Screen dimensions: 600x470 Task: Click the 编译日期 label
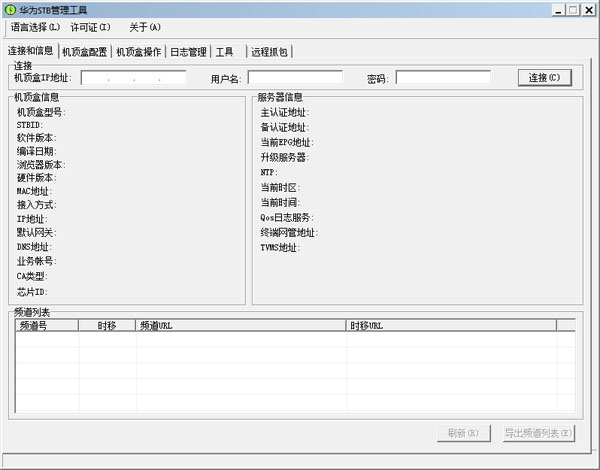pos(37,151)
